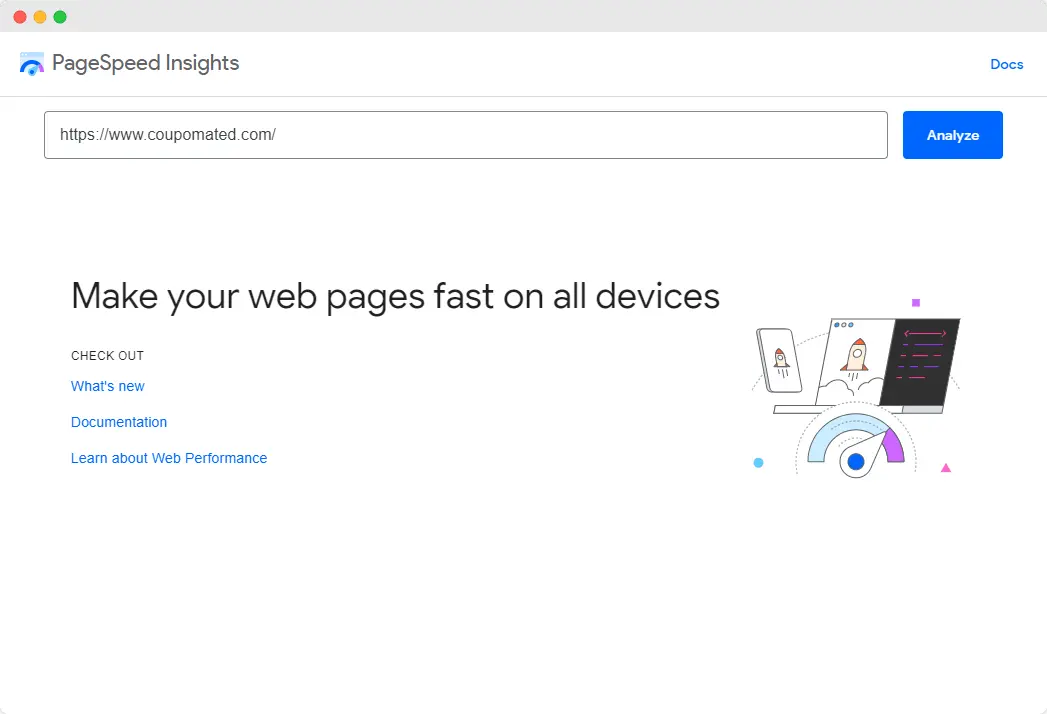Open the Documentation link
This screenshot has height=714, width=1047.
tap(118, 422)
